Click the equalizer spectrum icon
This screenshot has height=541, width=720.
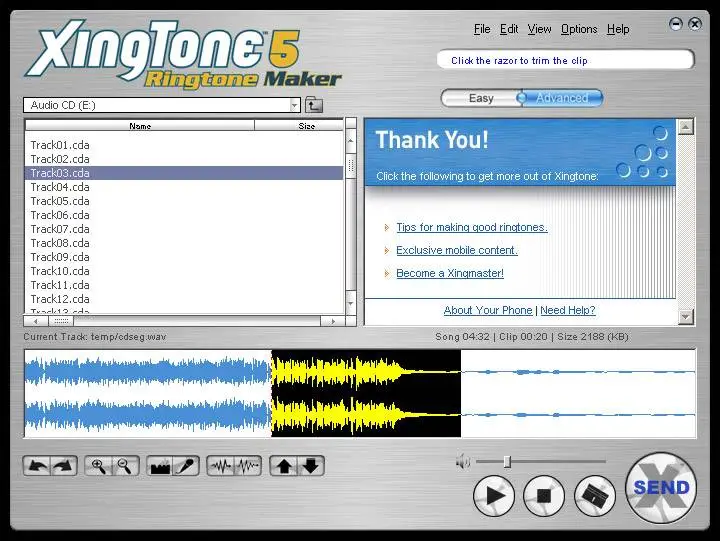coord(160,466)
